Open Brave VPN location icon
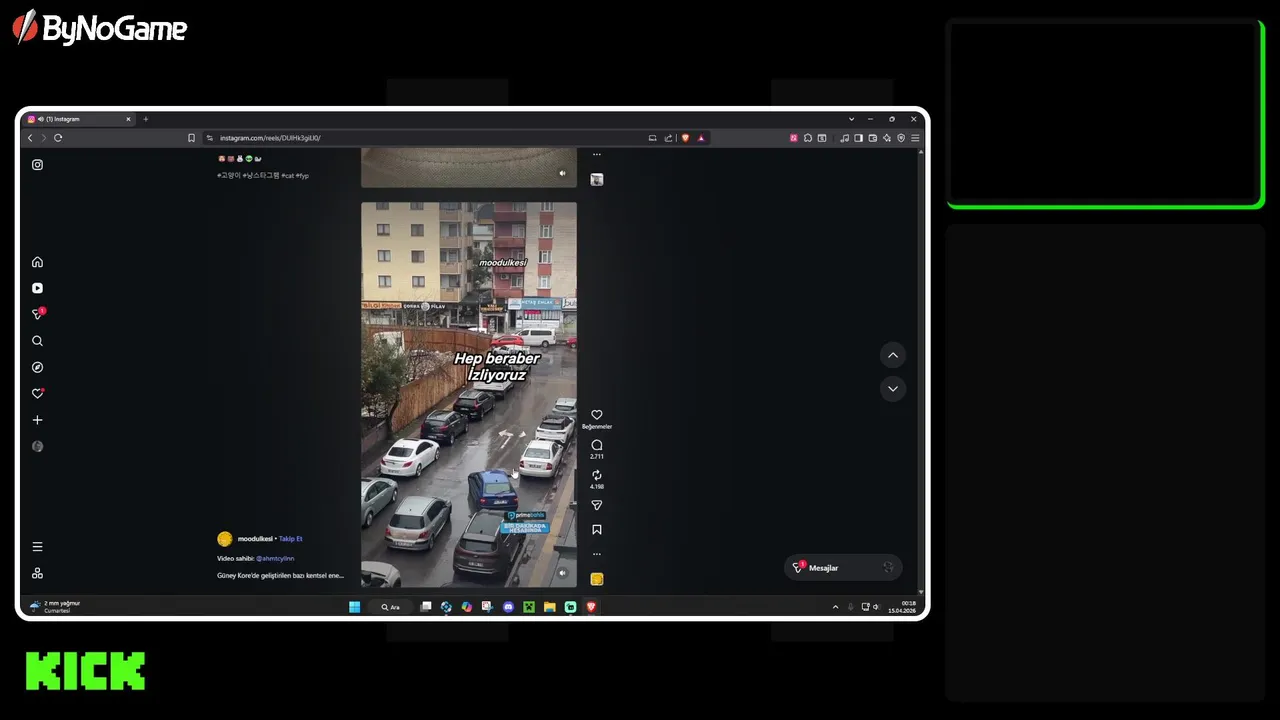 [900, 138]
